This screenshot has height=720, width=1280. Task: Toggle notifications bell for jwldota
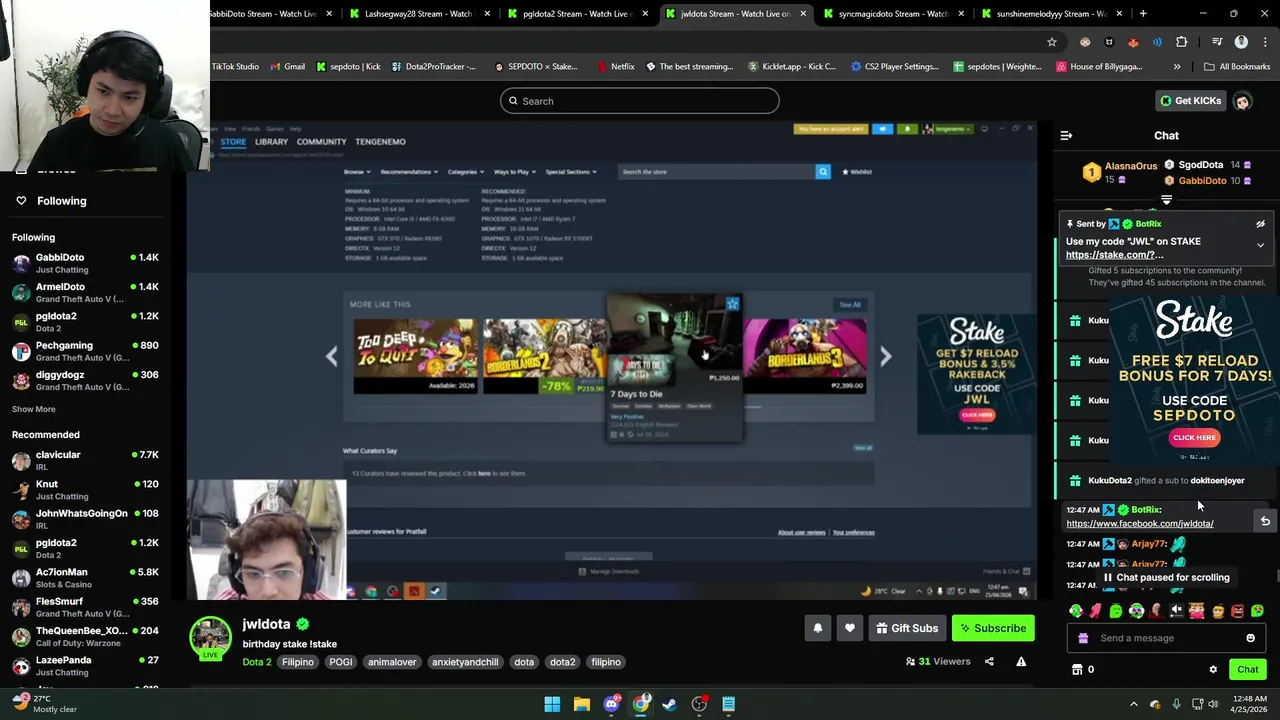click(817, 628)
